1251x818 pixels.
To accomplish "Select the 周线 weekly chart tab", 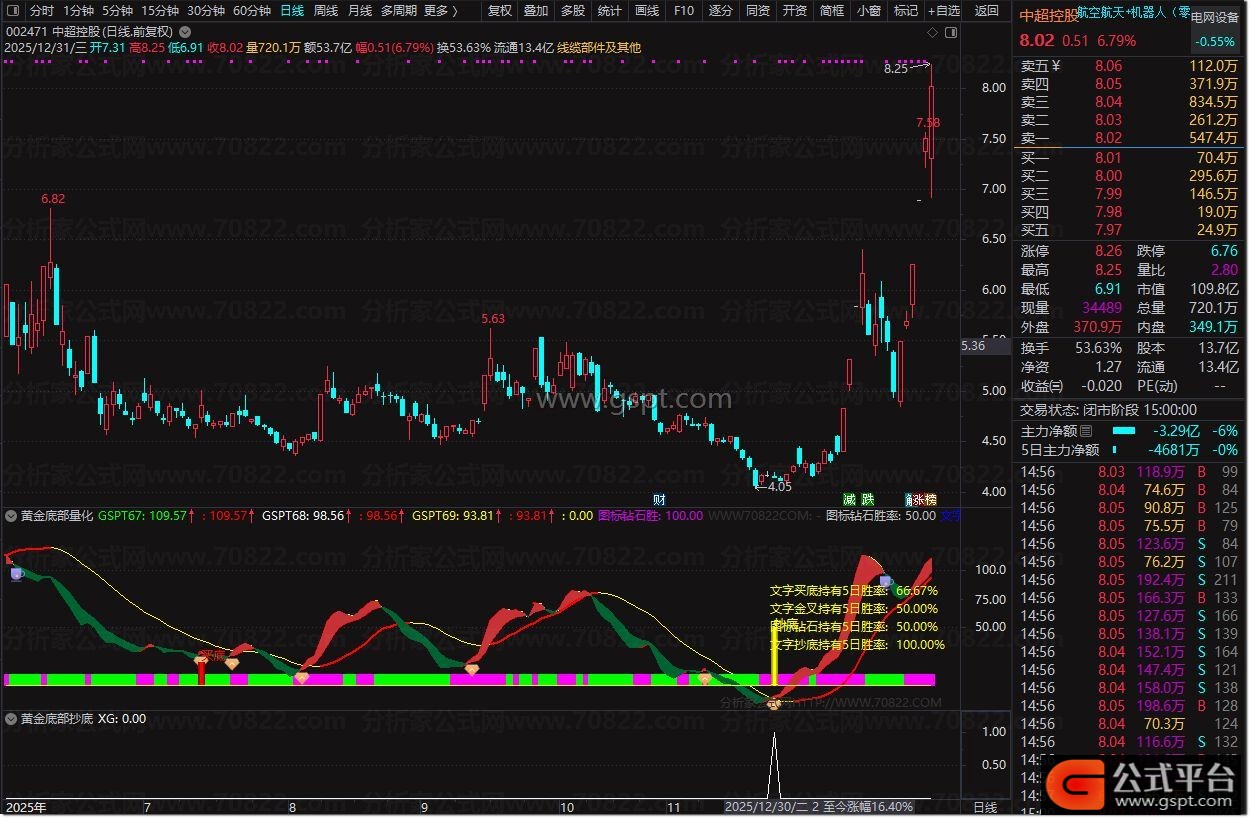I will click(x=326, y=11).
